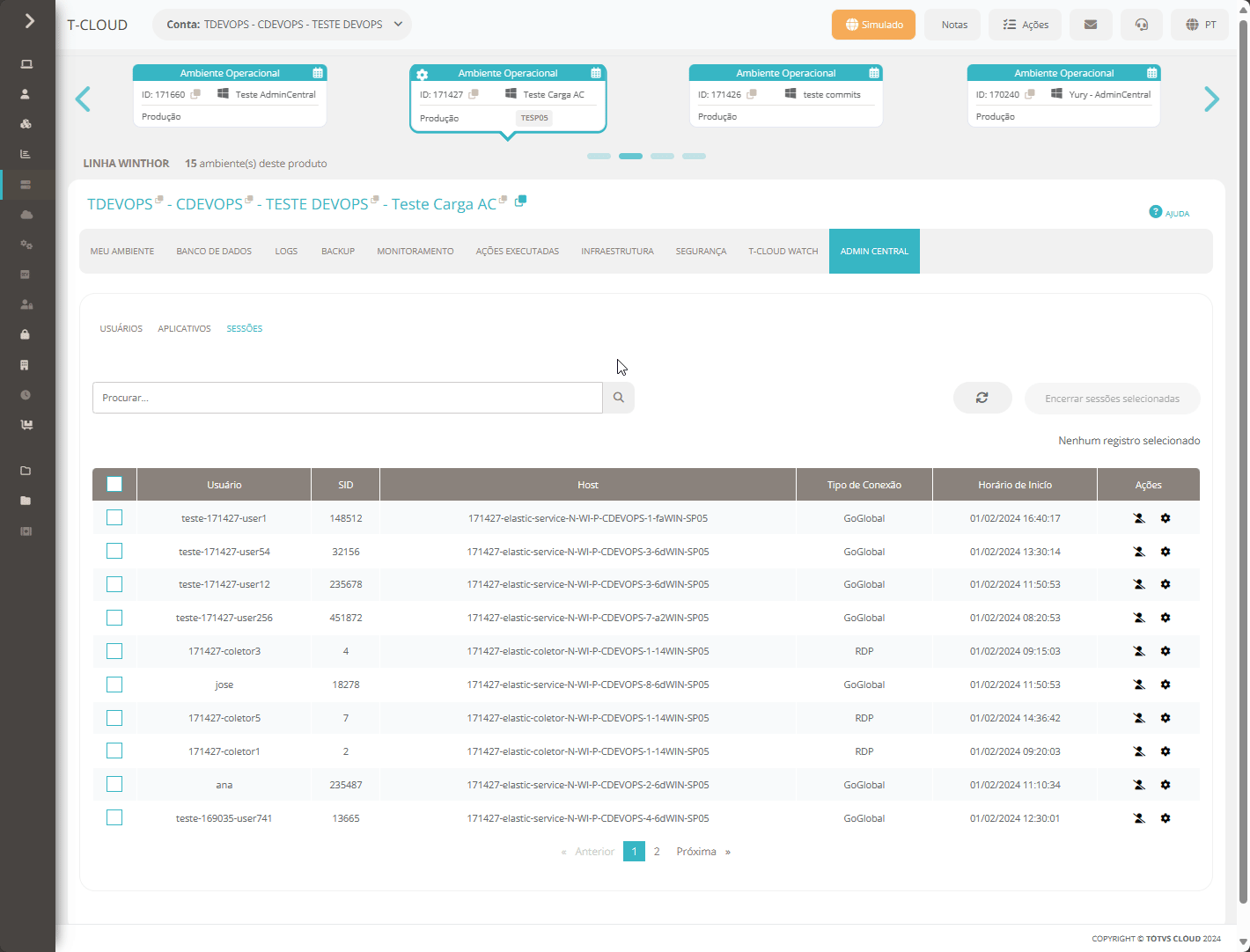Click the search magnifier icon
Viewport: 1250px width, 952px height.
click(x=619, y=398)
